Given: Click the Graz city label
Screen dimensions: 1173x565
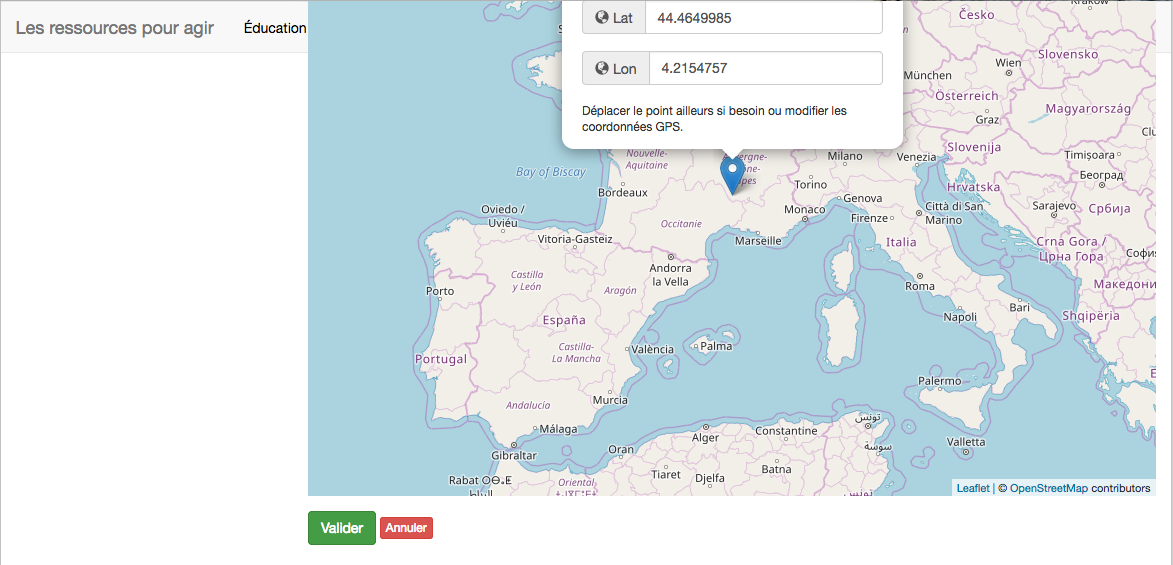Looking at the screenshot, I should coord(987,120).
